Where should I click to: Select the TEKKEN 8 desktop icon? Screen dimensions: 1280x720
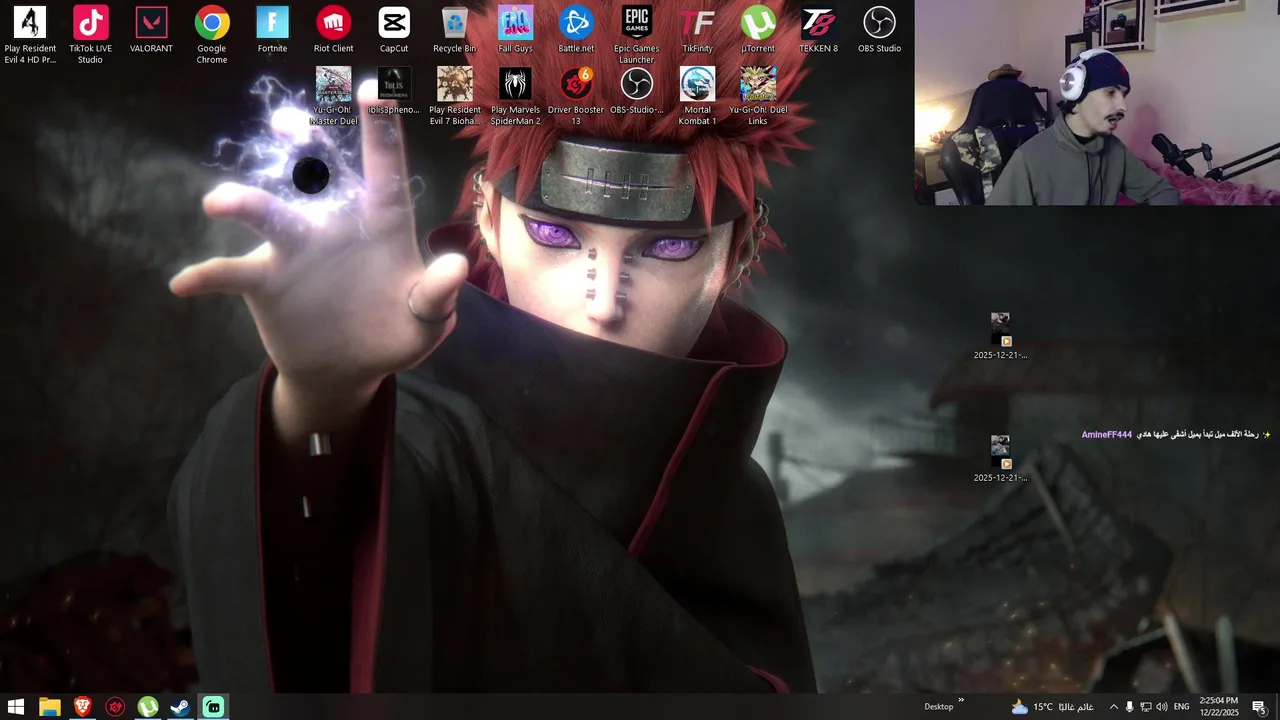(819, 30)
